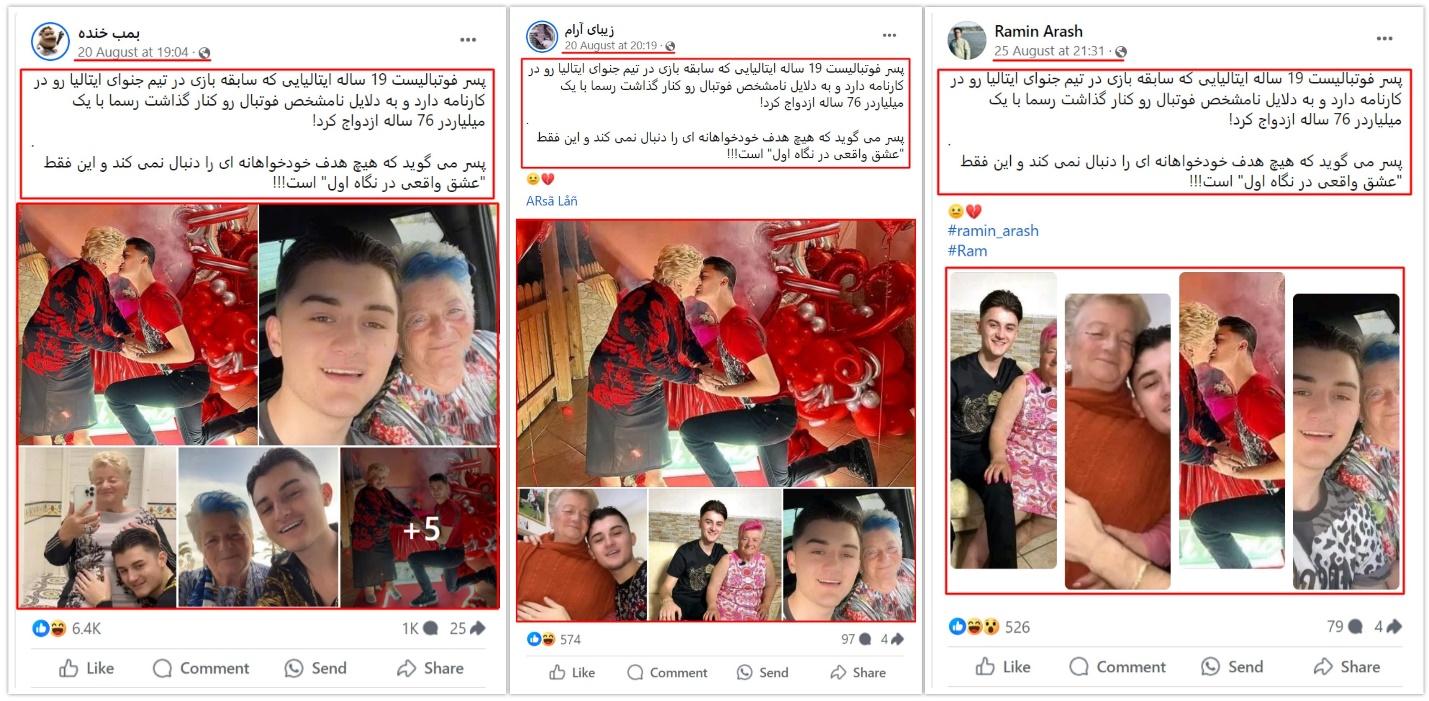1429x701 pixels.
Task: Open three-dots menu on Ramin Arash post
Action: coord(1384,39)
